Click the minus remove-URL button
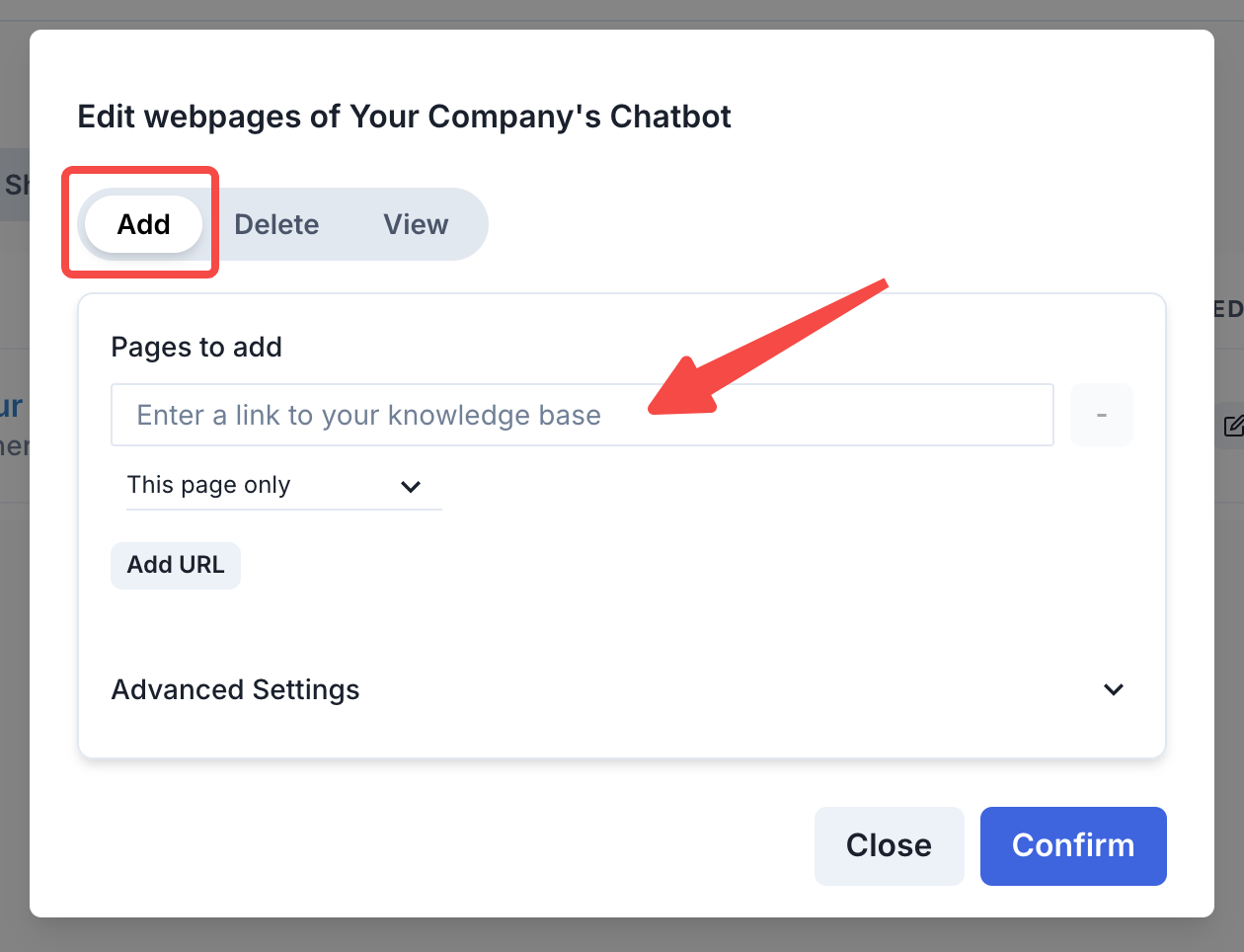The height and width of the screenshot is (952, 1244). [x=1102, y=415]
